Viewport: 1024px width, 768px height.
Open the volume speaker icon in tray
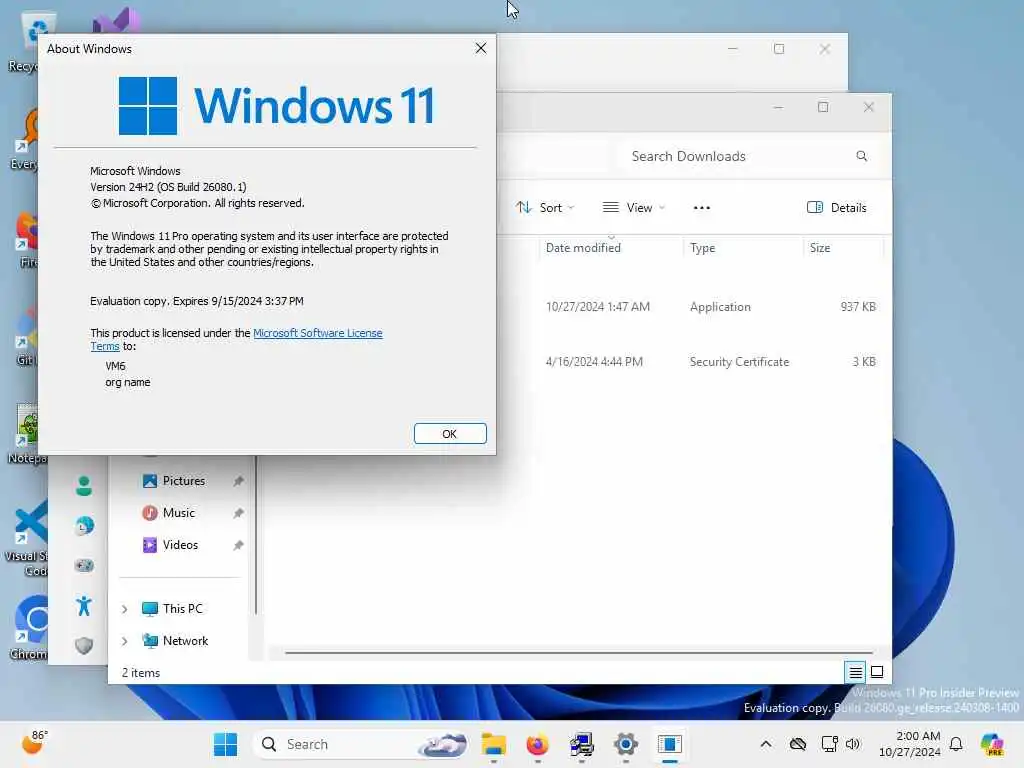pyautogui.click(x=853, y=744)
